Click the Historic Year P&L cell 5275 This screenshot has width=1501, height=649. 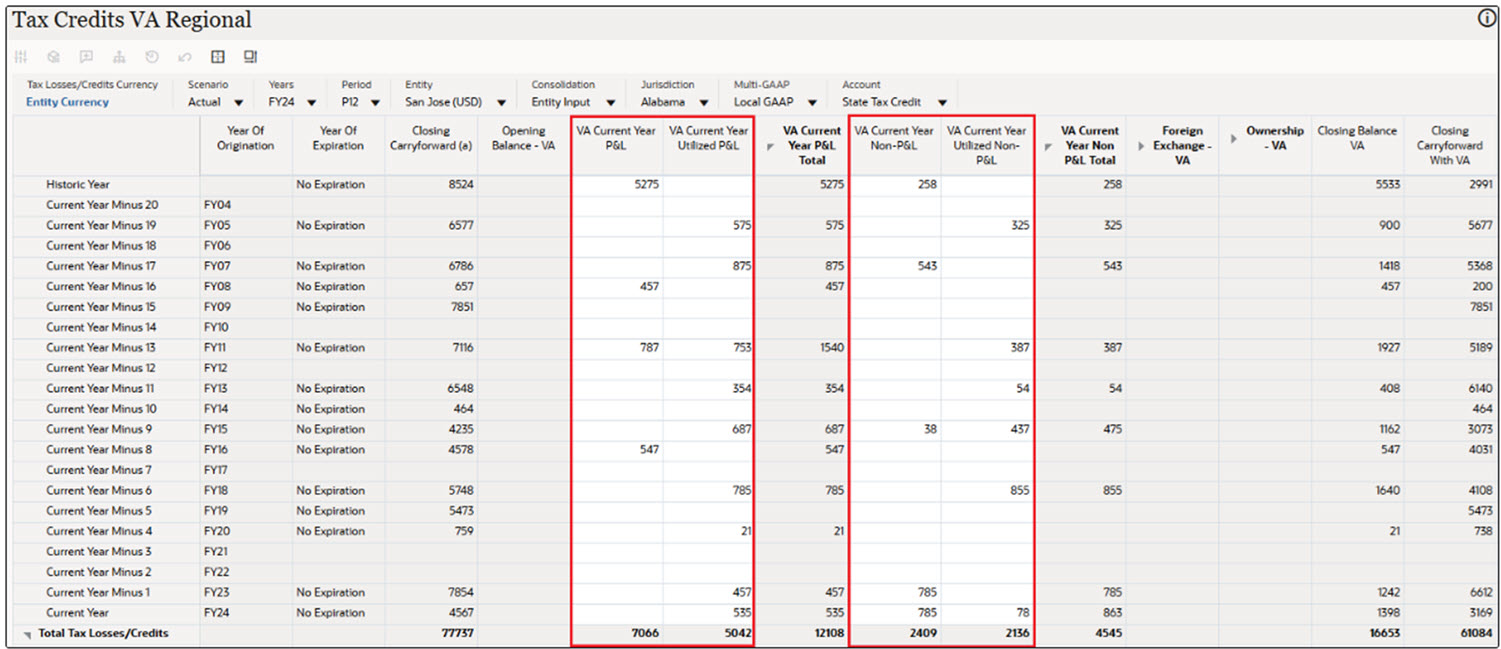(616, 185)
